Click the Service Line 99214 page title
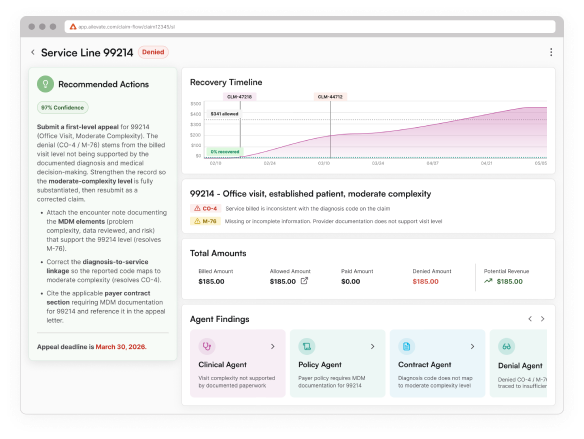Image resolution: width=584 pixels, height=439 pixels. [87, 53]
